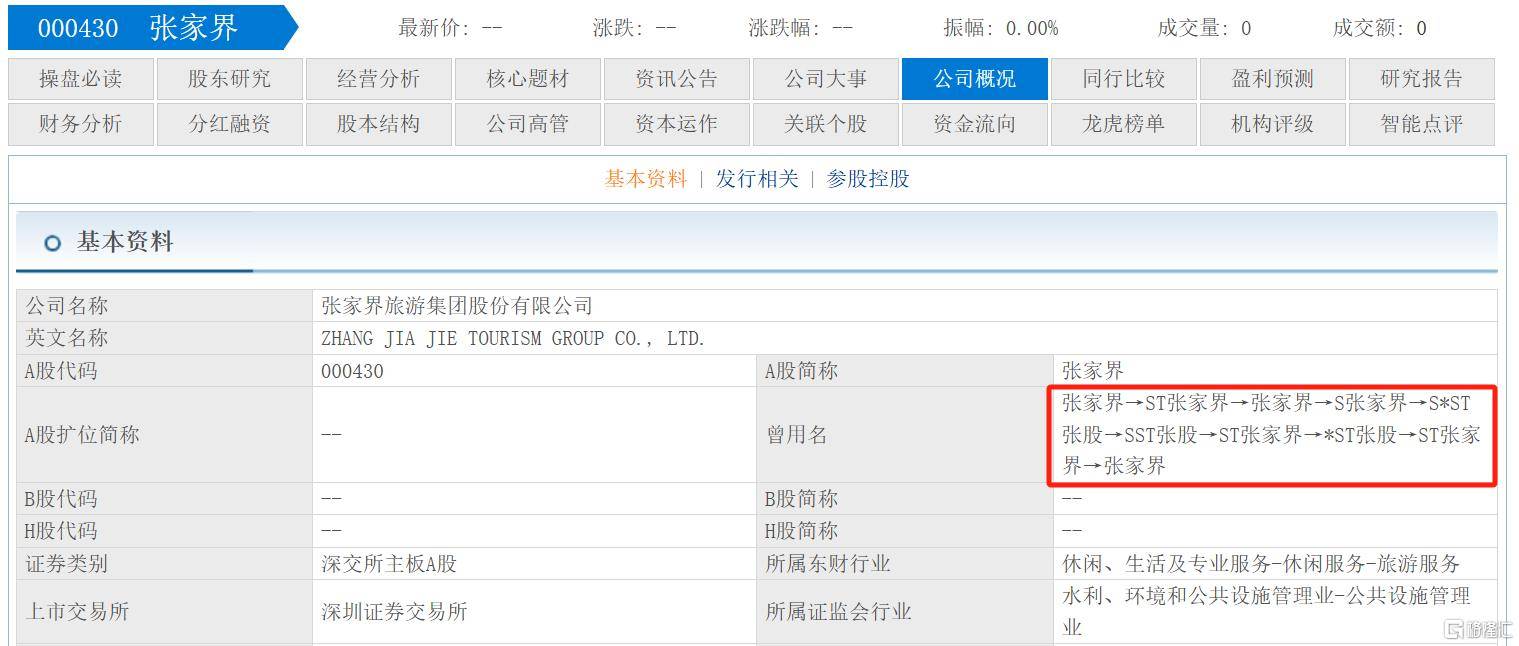Click the A股代码 row label
The height and width of the screenshot is (646, 1519).
point(61,371)
